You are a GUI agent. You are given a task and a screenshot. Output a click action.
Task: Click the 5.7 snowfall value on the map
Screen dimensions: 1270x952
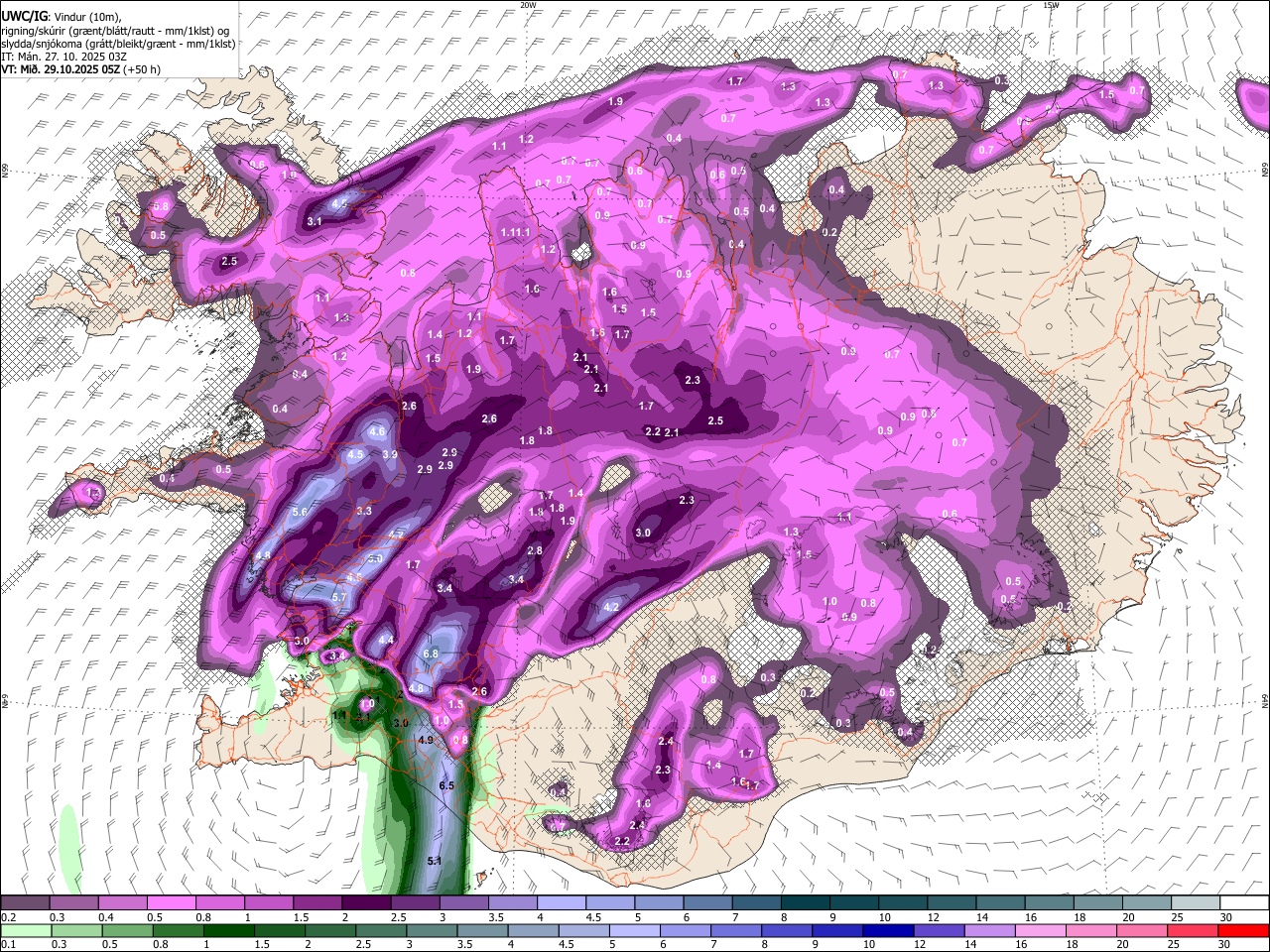(339, 597)
